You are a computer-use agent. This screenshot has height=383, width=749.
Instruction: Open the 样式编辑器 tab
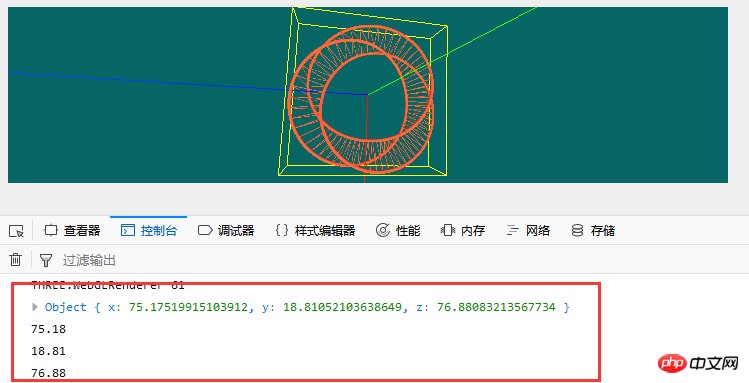[316, 231]
